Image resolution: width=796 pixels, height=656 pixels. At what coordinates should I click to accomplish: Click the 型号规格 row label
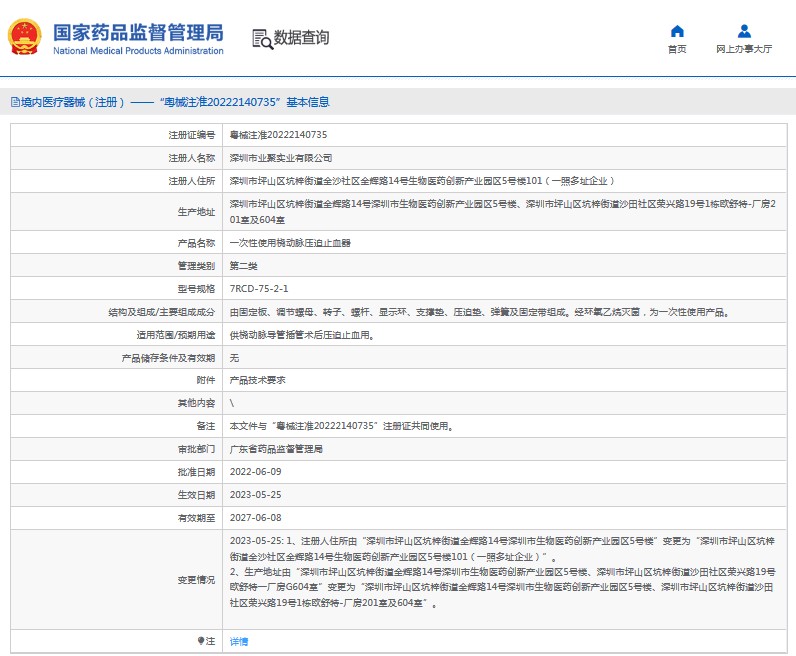196,288
